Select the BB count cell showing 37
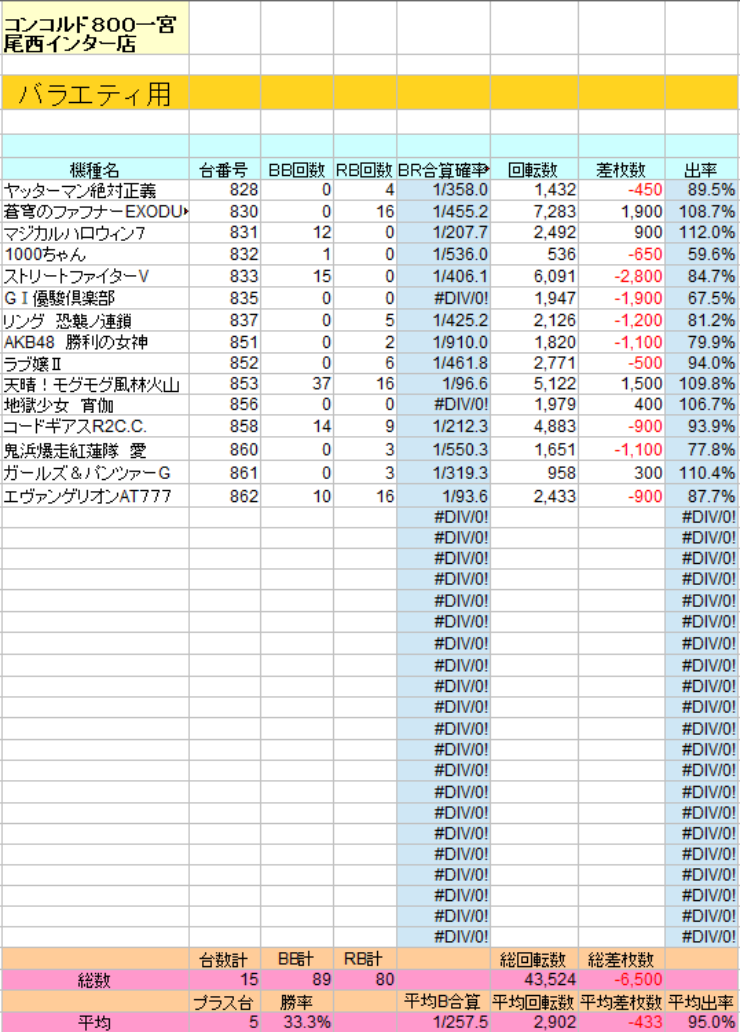This screenshot has width=740, height=1032. click(x=297, y=385)
